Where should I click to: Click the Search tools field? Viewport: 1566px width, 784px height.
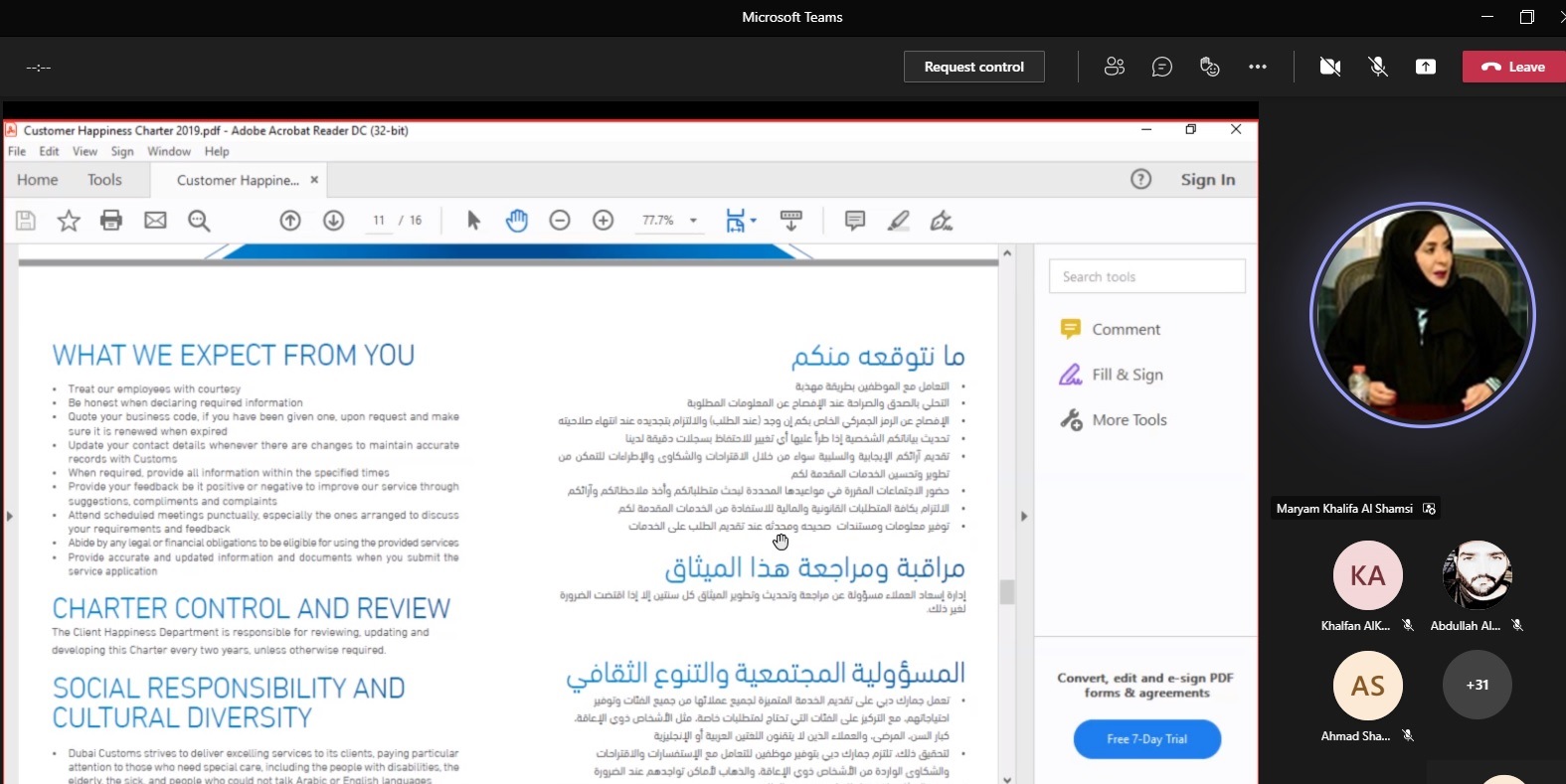(1147, 276)
